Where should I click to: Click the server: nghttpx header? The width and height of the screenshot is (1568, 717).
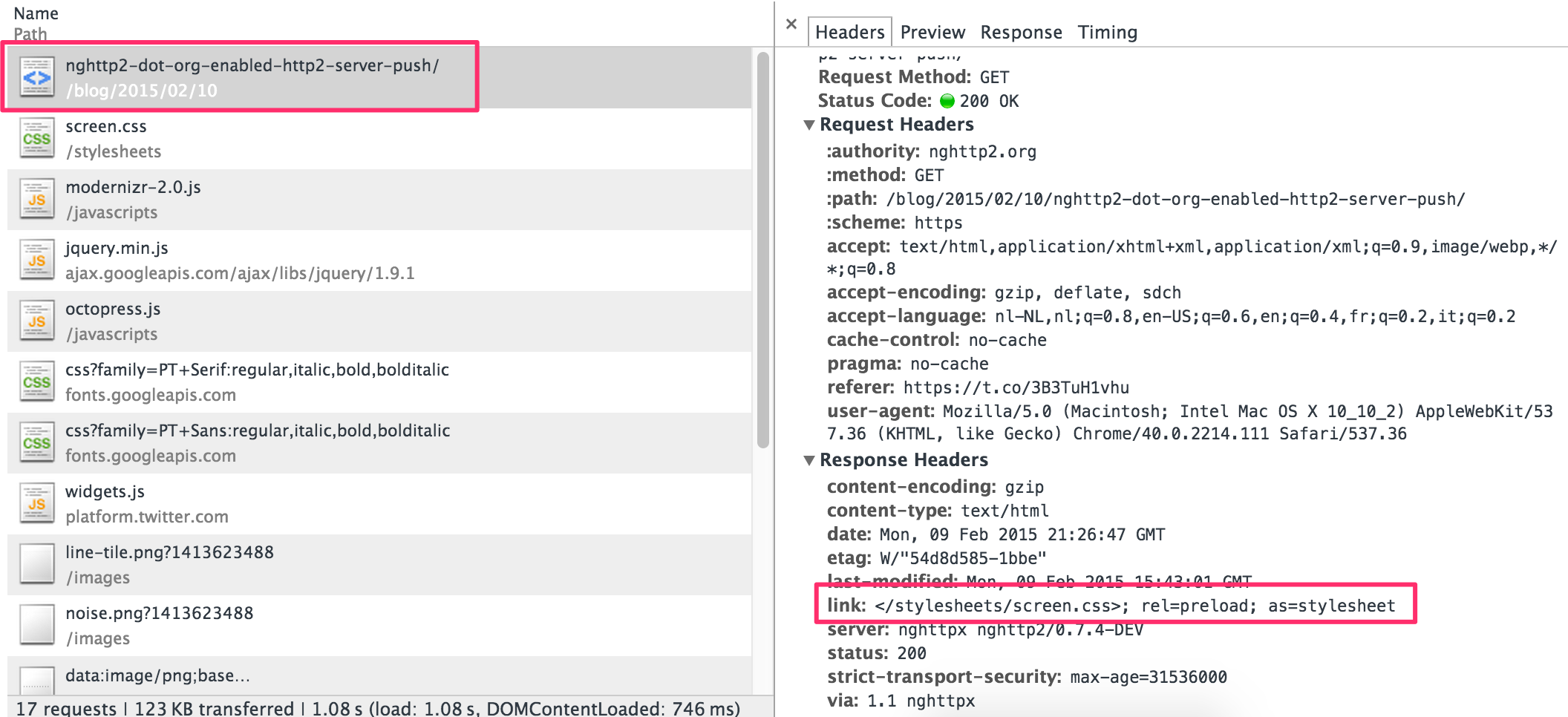click(x=984, y=629)
